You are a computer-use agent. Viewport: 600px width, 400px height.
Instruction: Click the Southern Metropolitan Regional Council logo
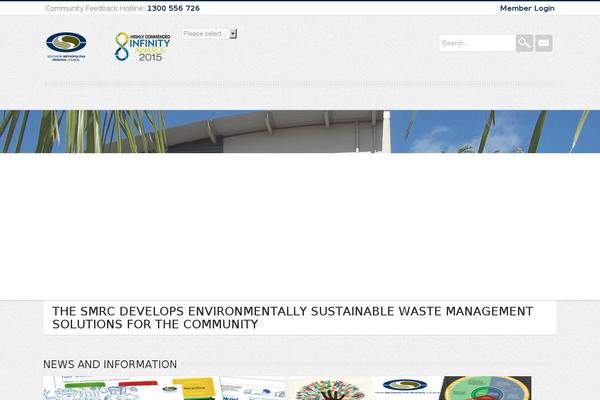[x=66, y=47]
